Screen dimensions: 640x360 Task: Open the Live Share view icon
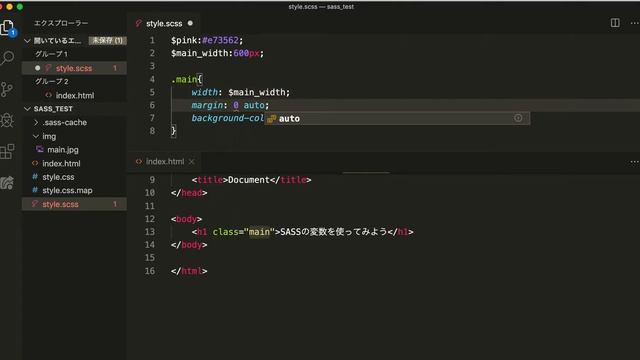coord(7,183)
